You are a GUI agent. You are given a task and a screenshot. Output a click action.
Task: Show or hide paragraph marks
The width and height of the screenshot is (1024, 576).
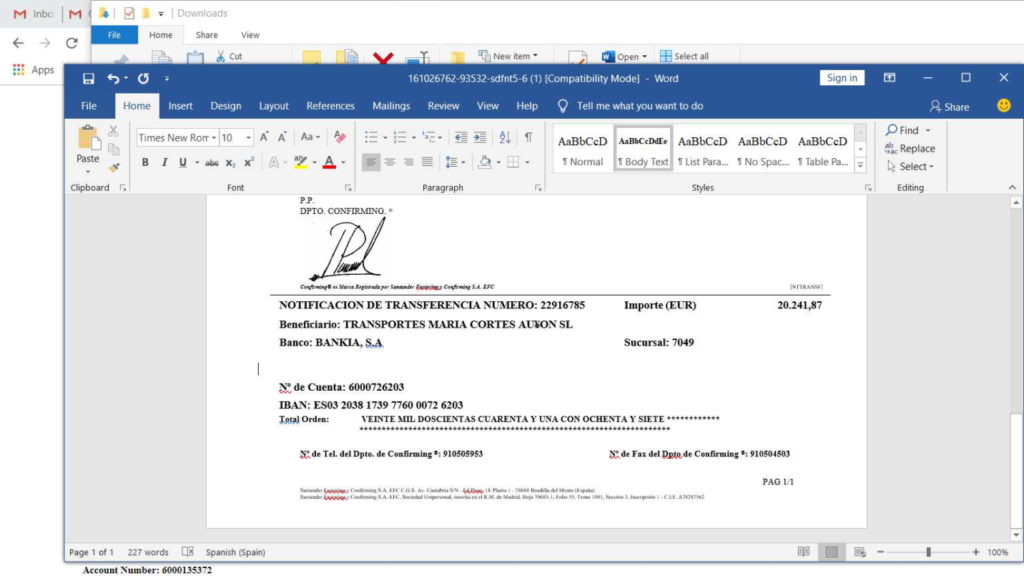[528, 137]
